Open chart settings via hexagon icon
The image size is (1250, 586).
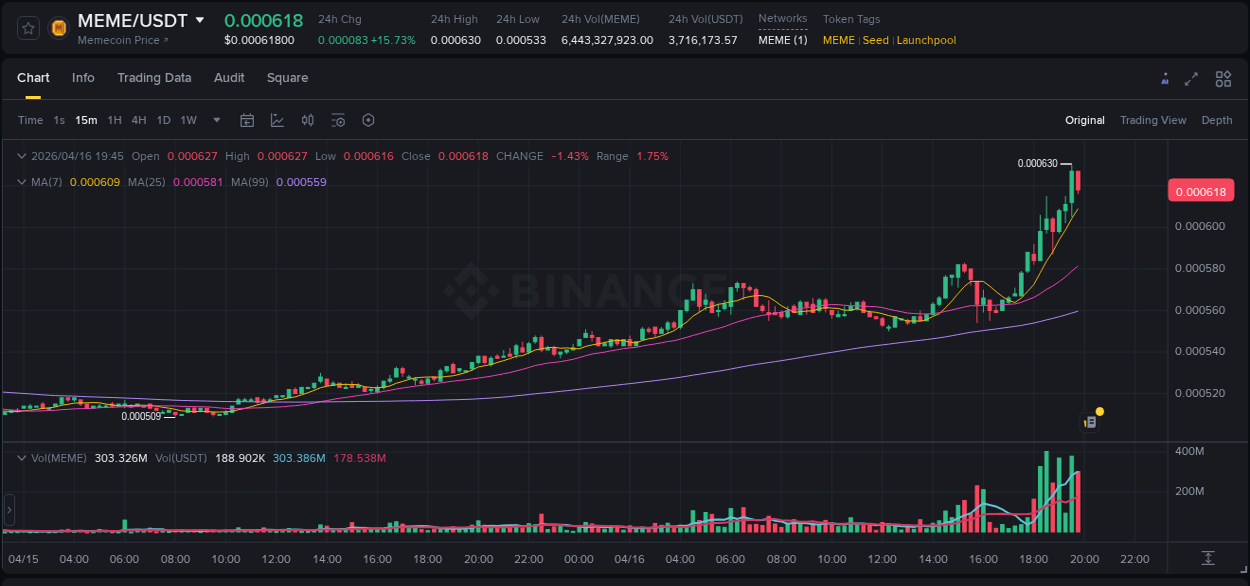368,120
